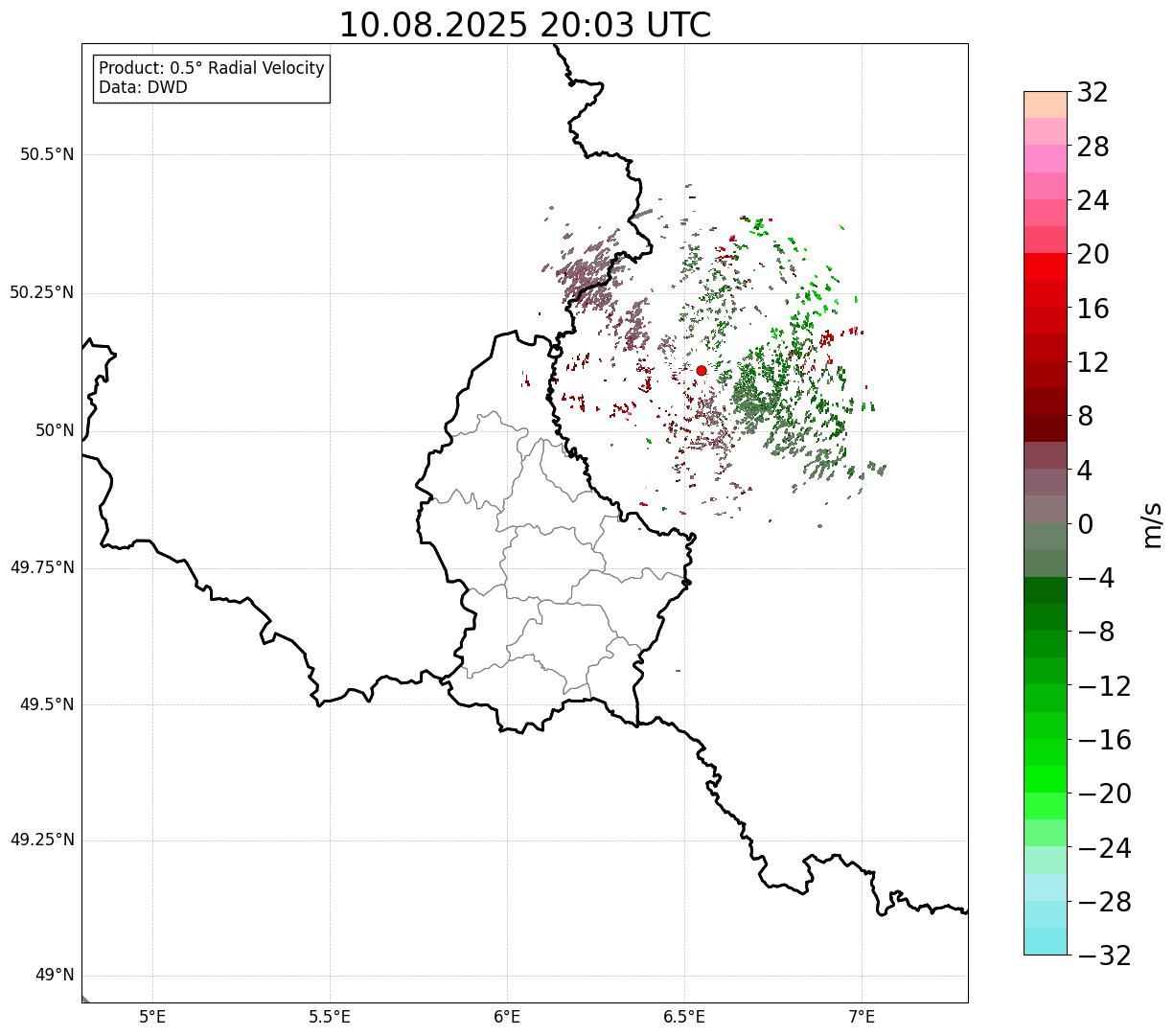Click the 49.75°N latitude label
The width and height of the screenshot is (1174, 1036).
click(x=42, y=567)
